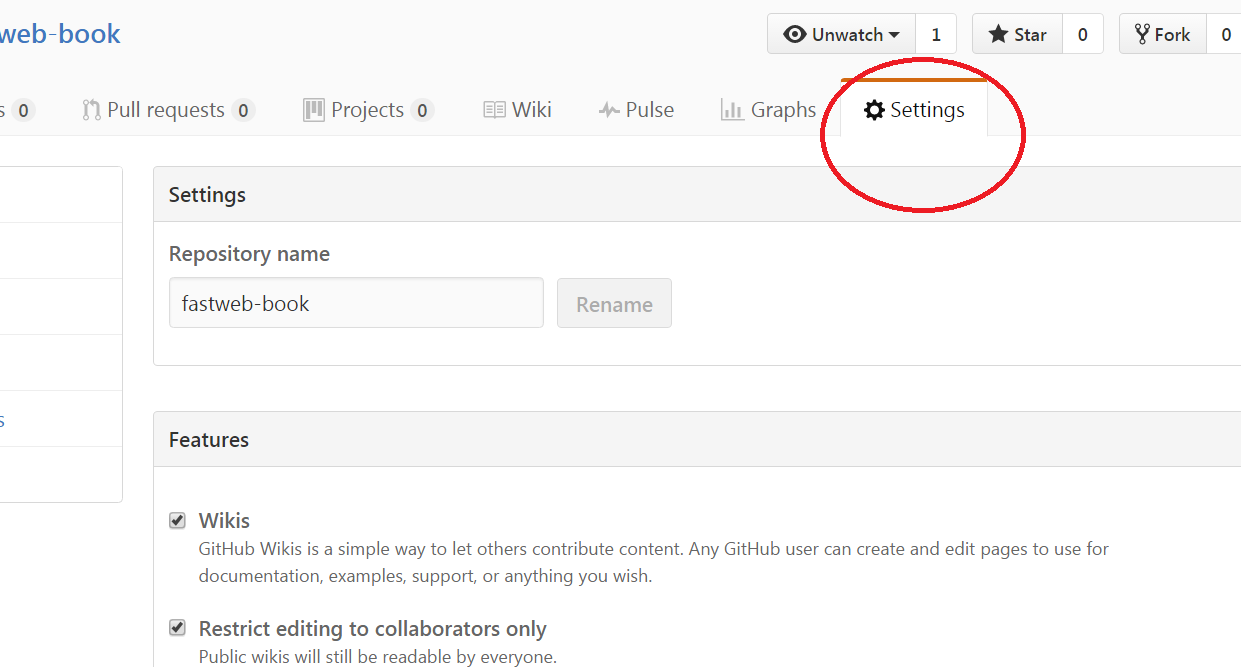This screenshot has width=1241, height=667.
Task: Click the fork icon
Action: [1142, 34]
